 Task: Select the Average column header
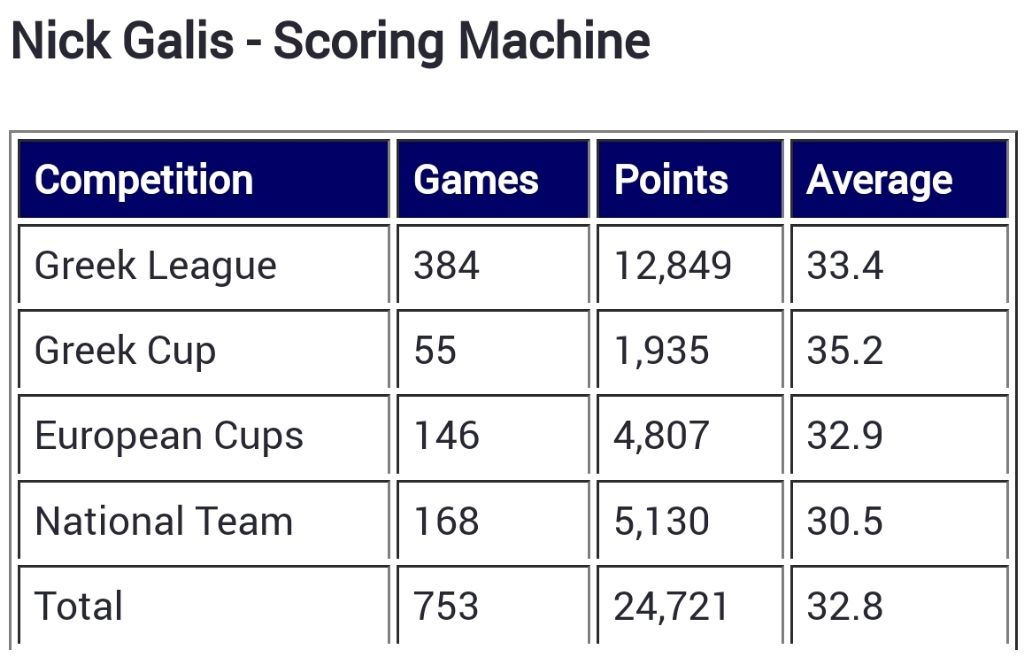pyautogui.click(x=879, y=180)
